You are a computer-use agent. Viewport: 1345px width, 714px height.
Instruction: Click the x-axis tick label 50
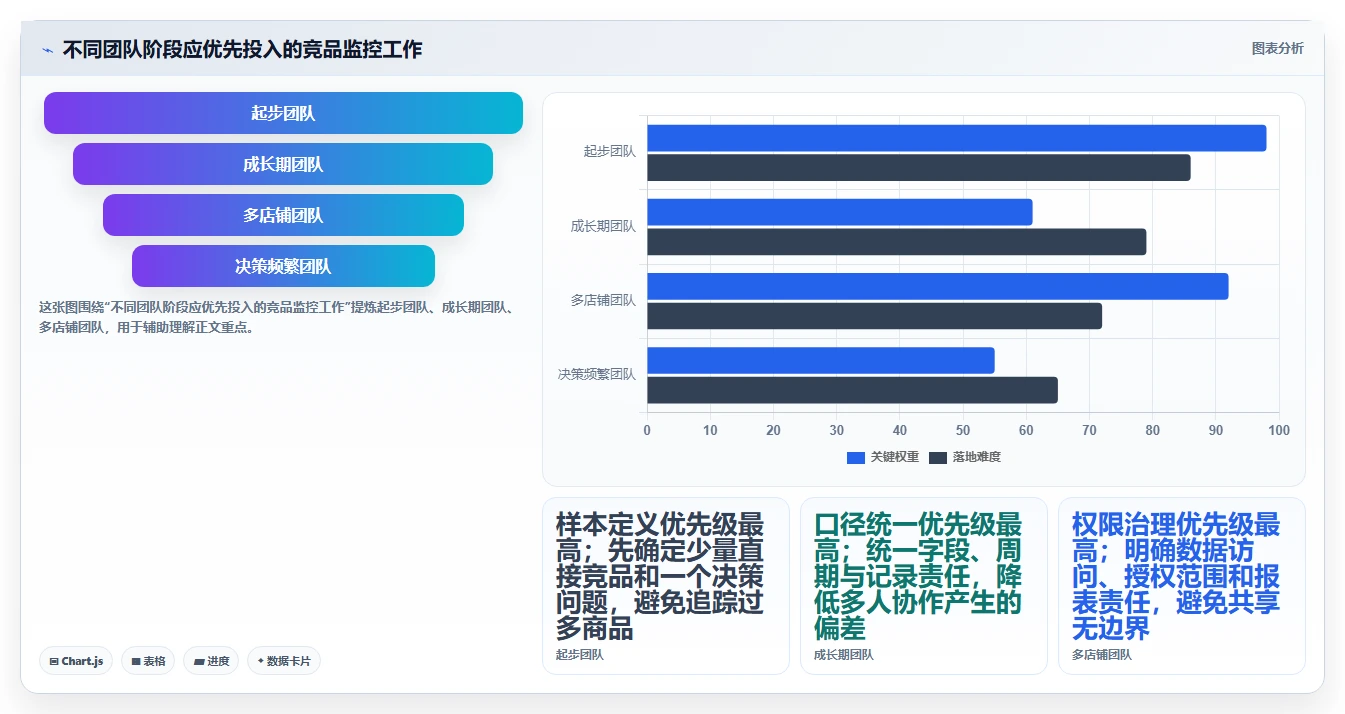(x=963, y=431)
